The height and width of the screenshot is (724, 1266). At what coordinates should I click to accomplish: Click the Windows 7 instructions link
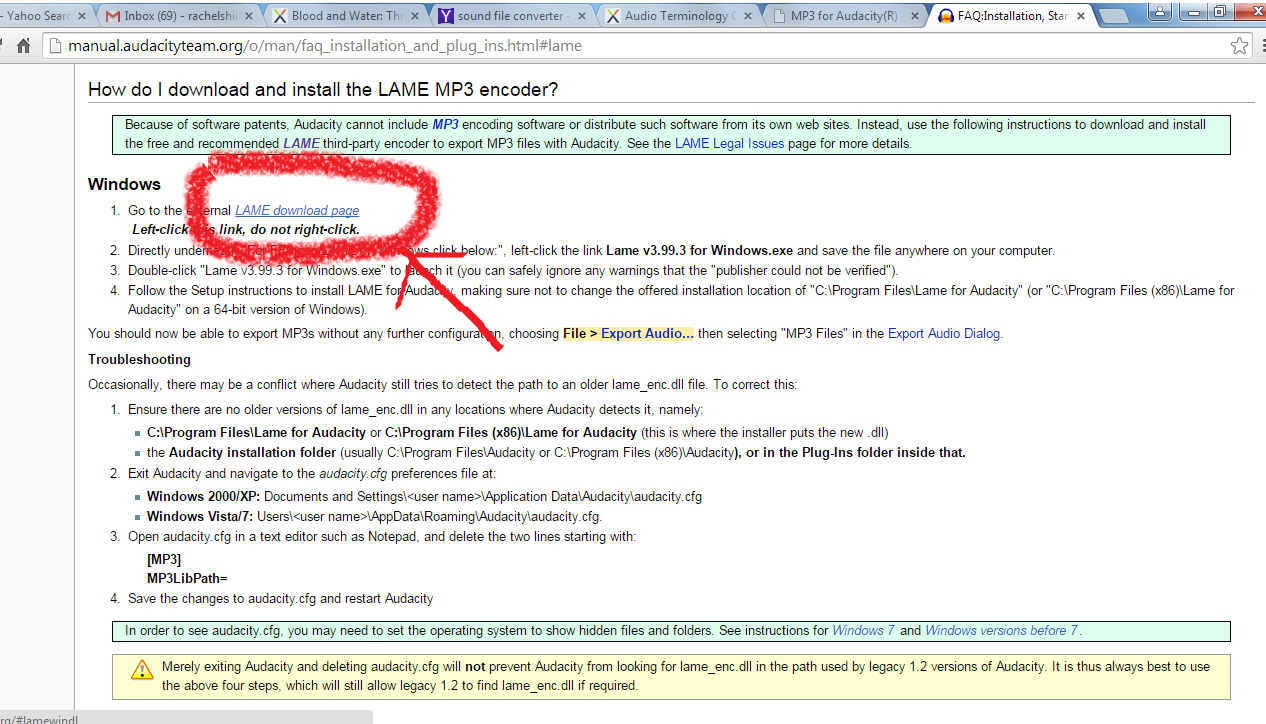(864, 630)
